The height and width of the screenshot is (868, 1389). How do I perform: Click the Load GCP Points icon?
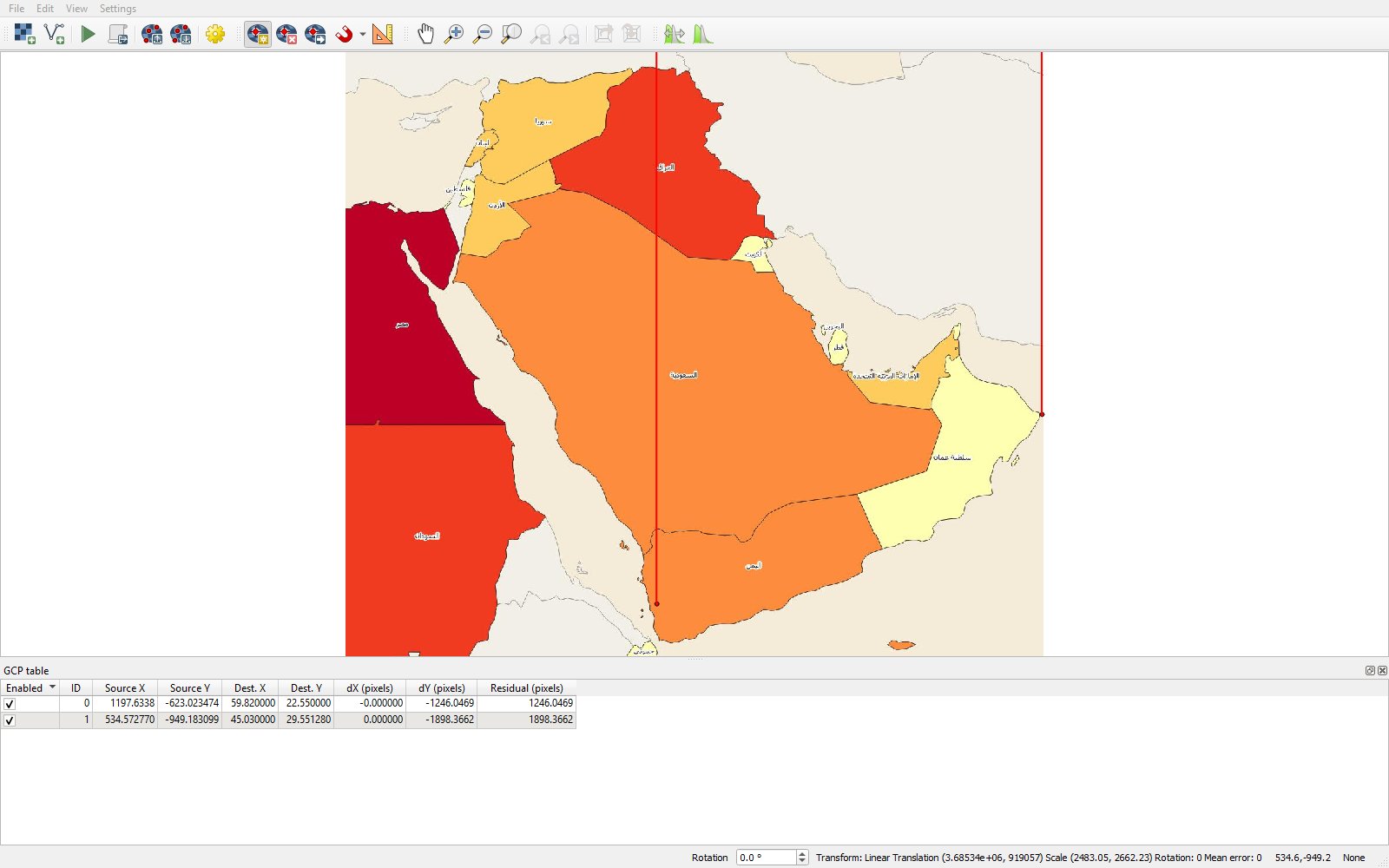click(152, 34)
